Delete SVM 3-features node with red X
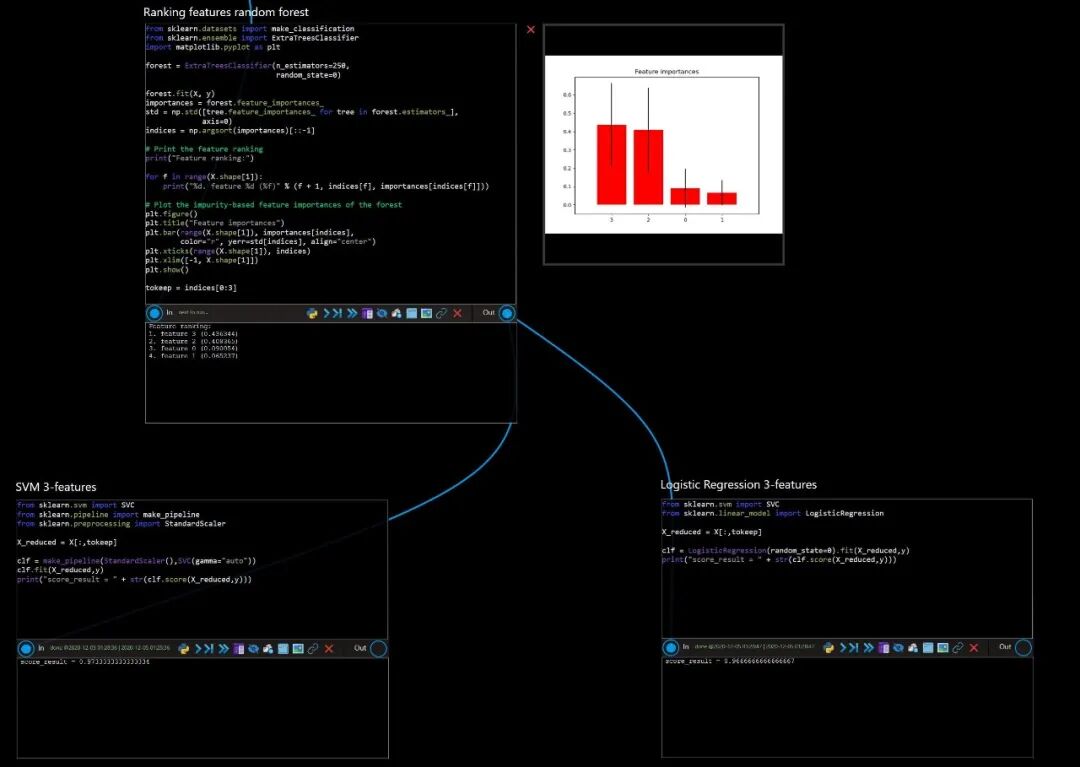Viewport: 1080px width, 767px height. 329,649
